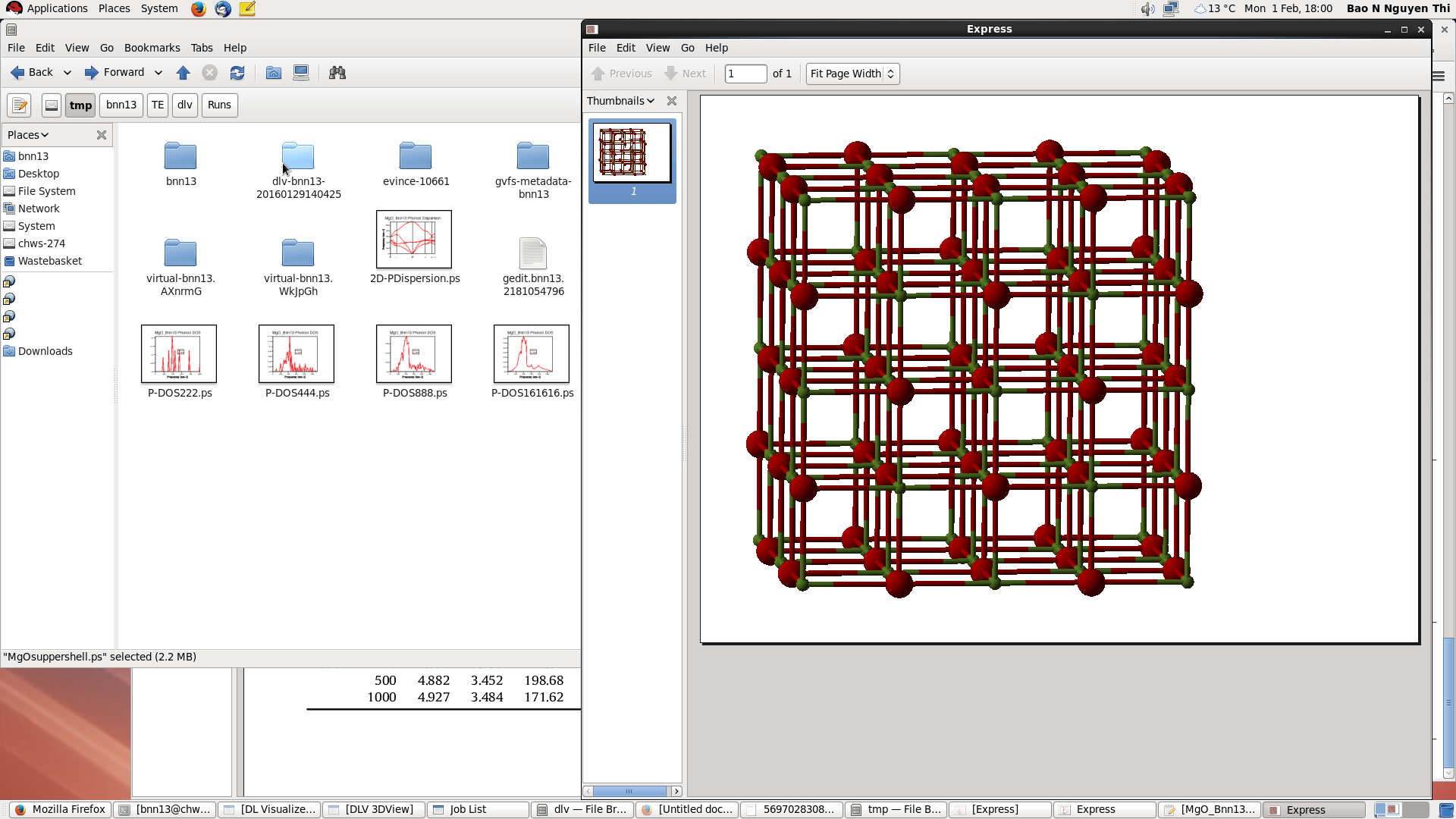This screenshot has height=819, width=1456.
Task: Open the Thumbnails pane dropdown
Action: pos(620,101)
